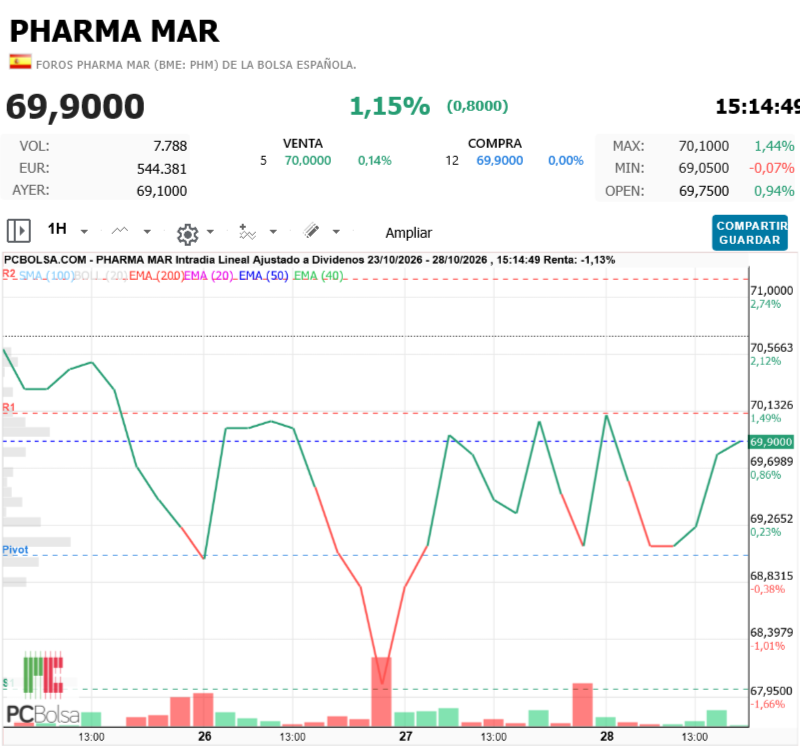The height and width of the screenshot is (746, 800).
Task: Toggle the EMA (20) indicator label
Action: pos(208,276)
